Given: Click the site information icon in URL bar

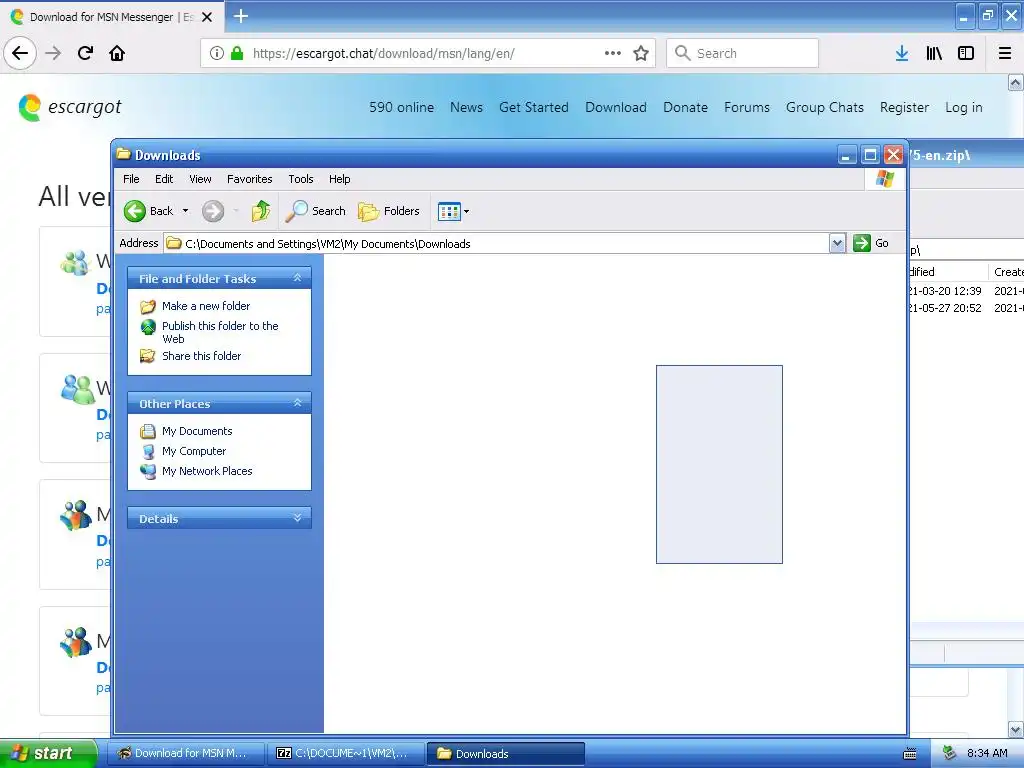Looking at the screenshot, I should [217, 53].
